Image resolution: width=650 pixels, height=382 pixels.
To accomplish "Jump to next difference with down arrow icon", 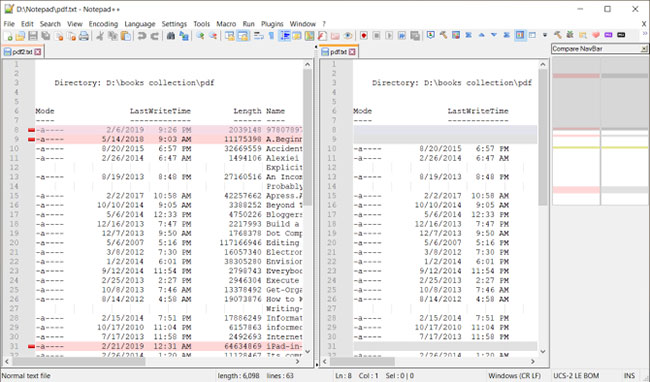I will [494, 35].
